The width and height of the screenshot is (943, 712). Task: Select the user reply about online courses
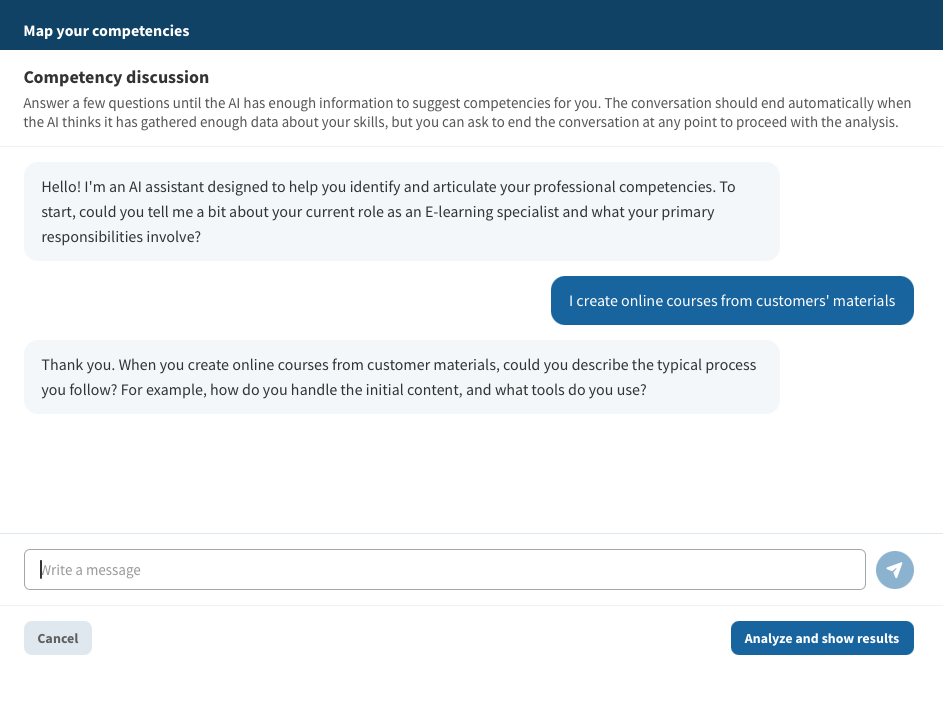pyautogui.click(x=732, y=301)
